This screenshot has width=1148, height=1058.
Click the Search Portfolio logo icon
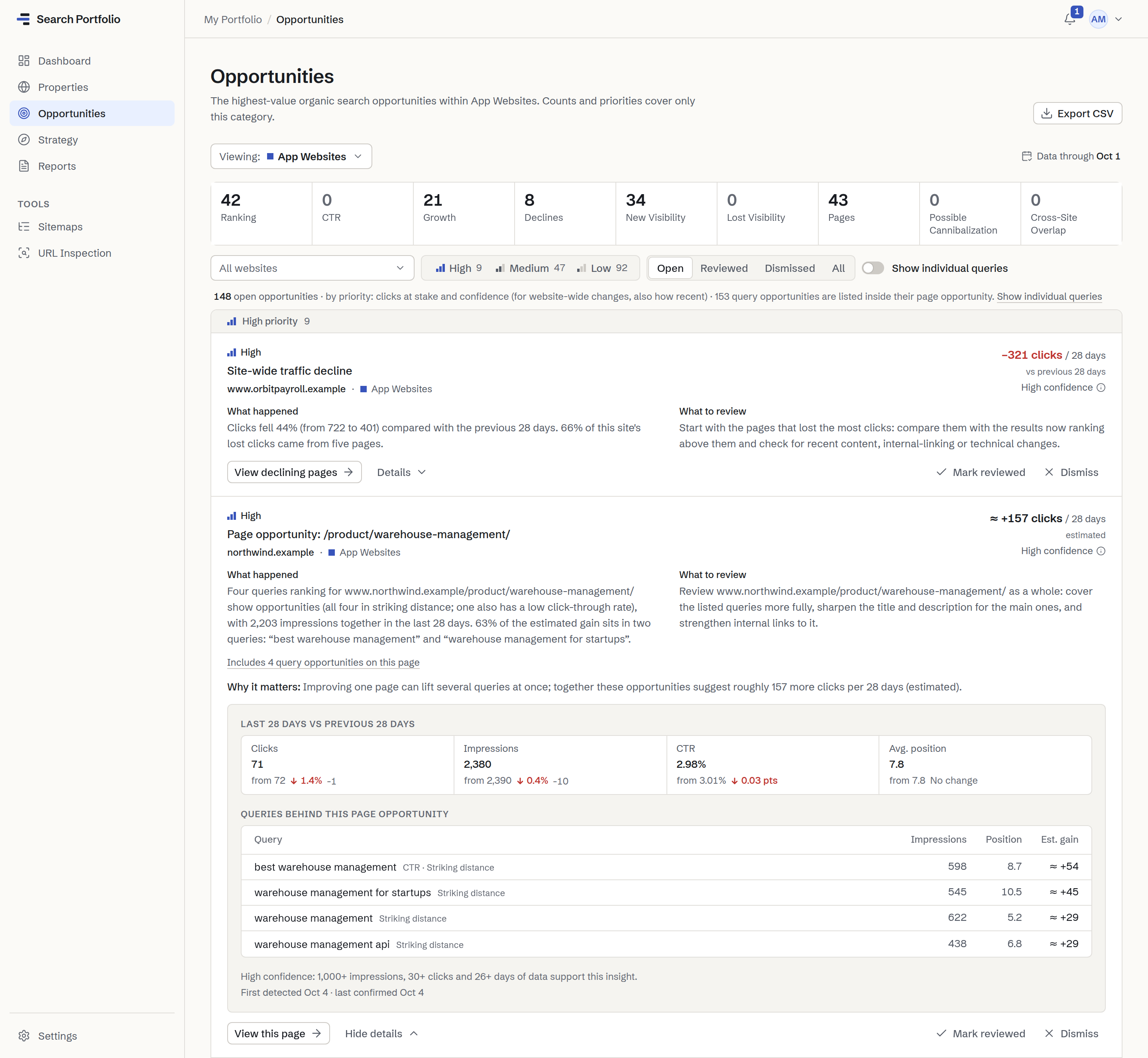pos(24,19)
